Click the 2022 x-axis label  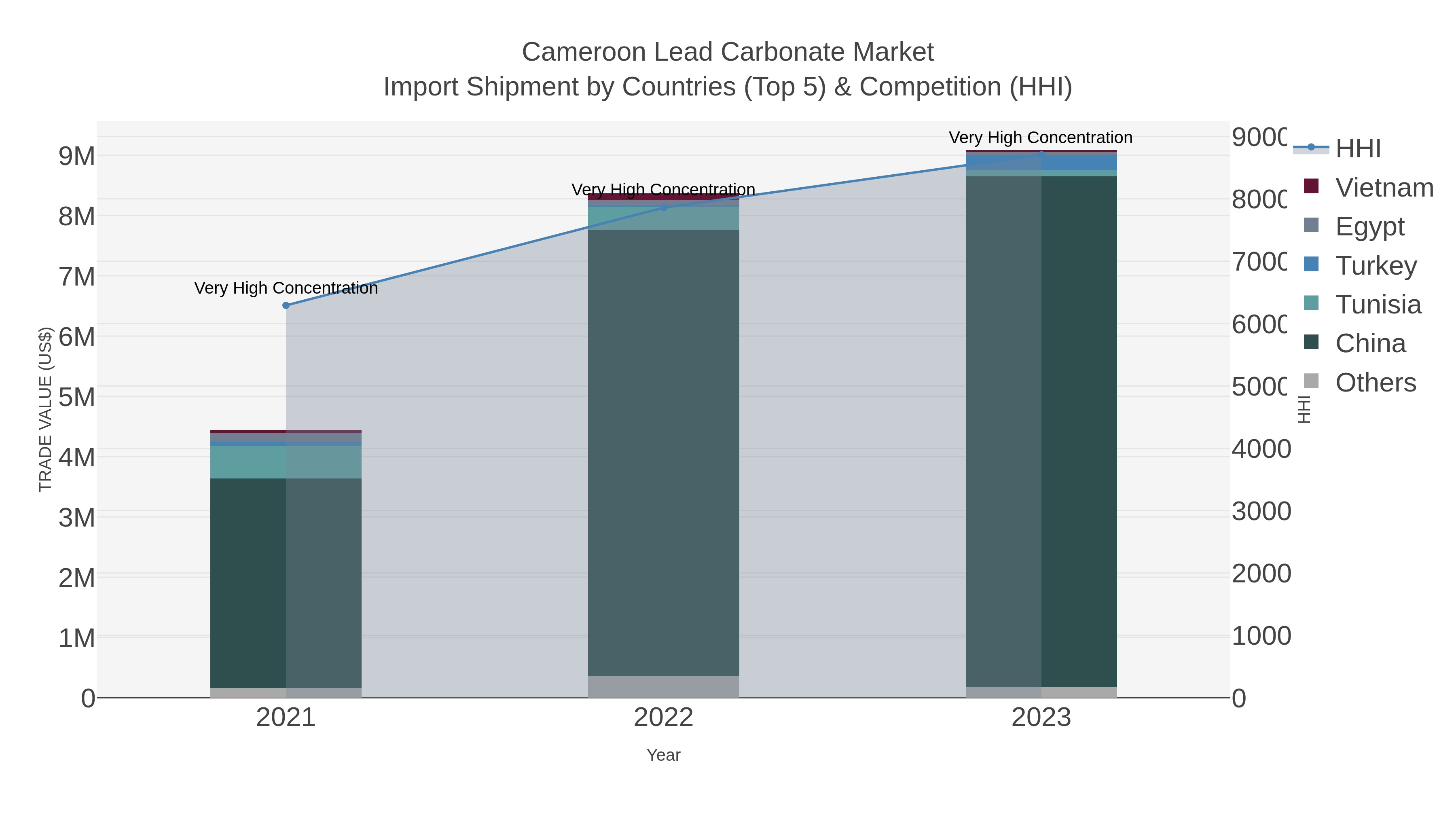[x=664, y=717]
